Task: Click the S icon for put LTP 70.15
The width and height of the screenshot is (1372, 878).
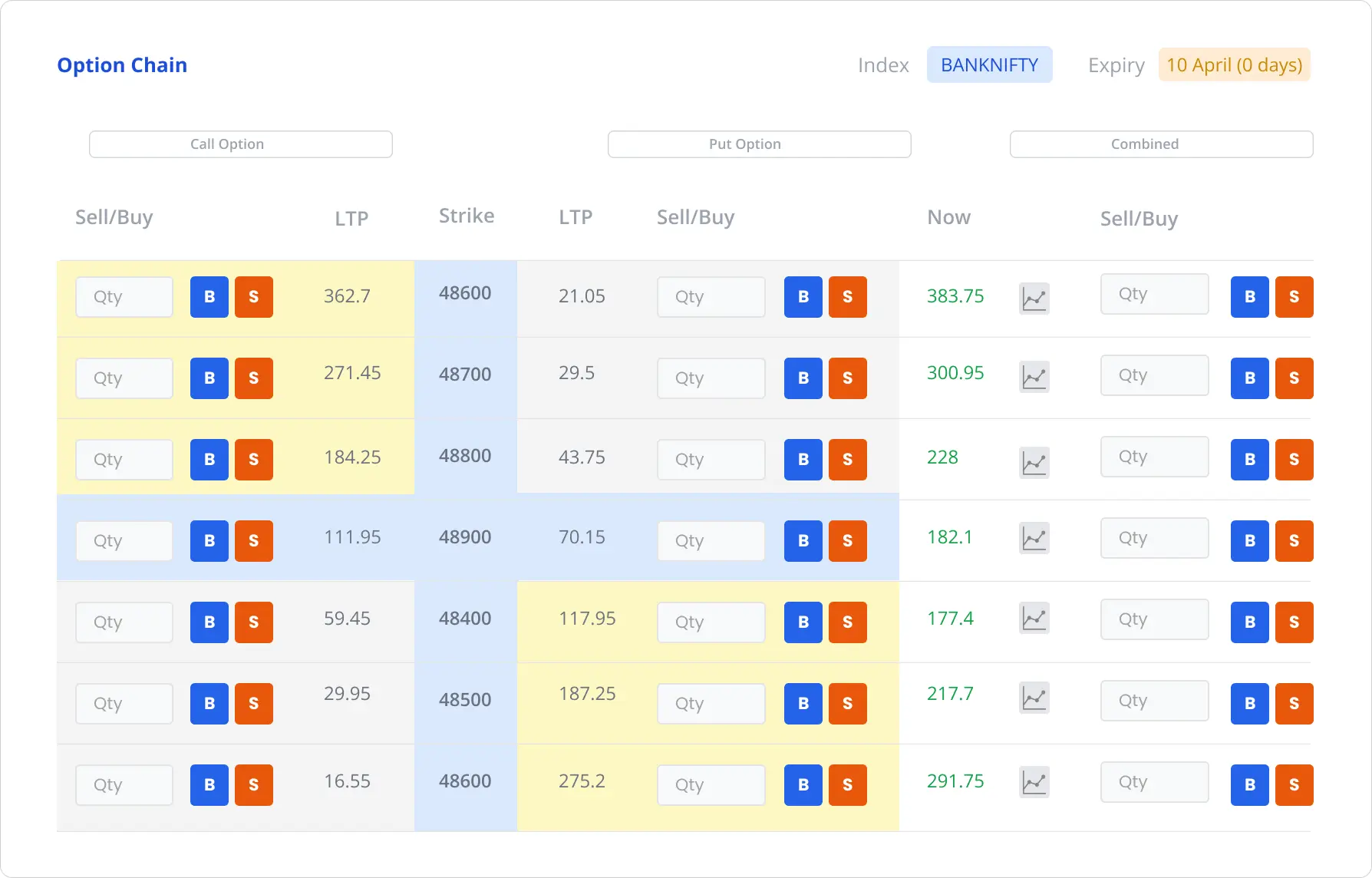Action: 848,540
